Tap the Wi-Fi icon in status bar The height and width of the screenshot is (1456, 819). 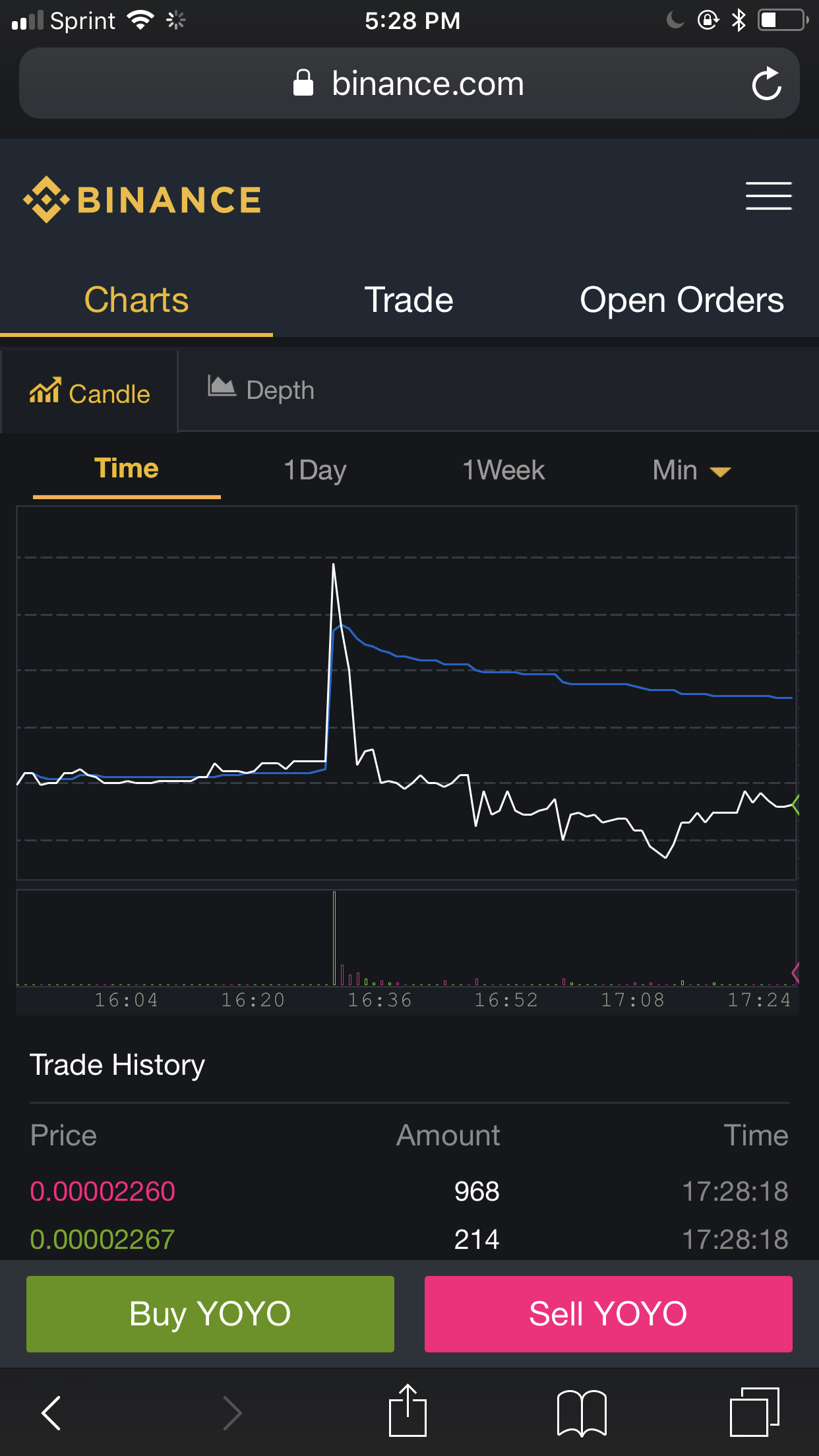coord(140,20)
